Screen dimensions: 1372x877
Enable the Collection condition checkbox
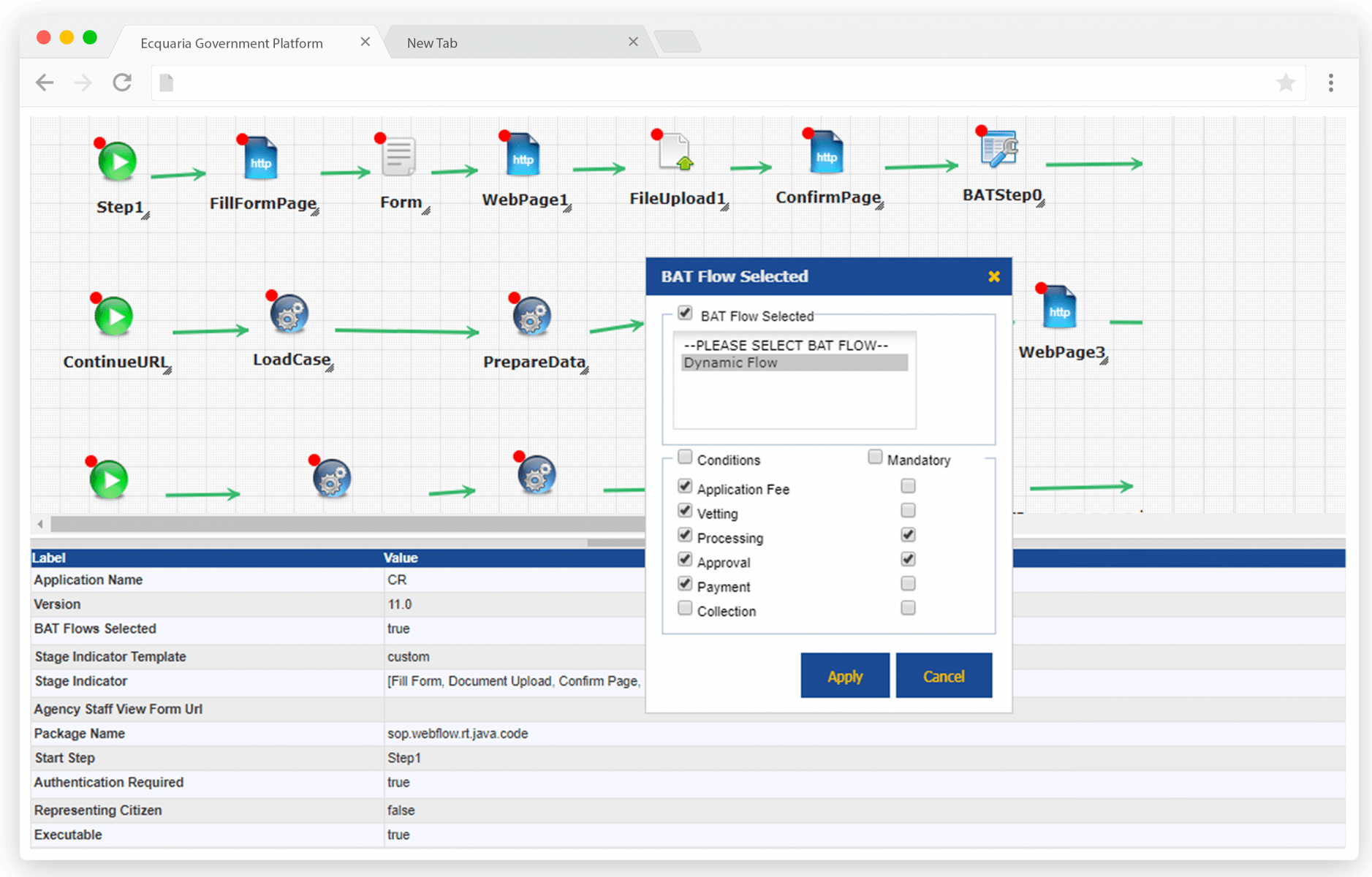(685, 607)
